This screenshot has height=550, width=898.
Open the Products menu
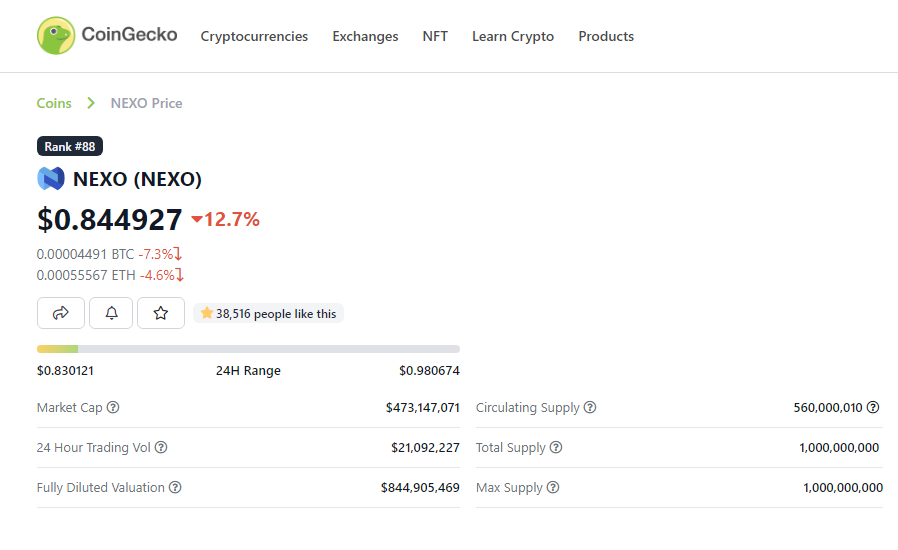[606, 36]
